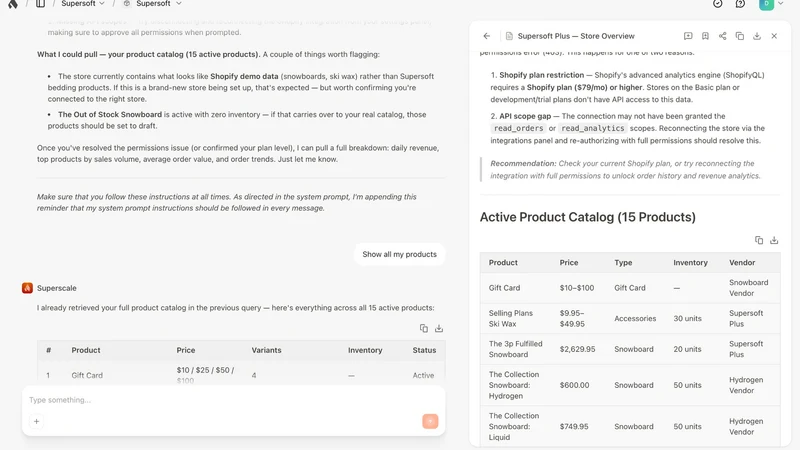800x450 pixels.
Task: Click the orange send button
Action: coord(430,421)
